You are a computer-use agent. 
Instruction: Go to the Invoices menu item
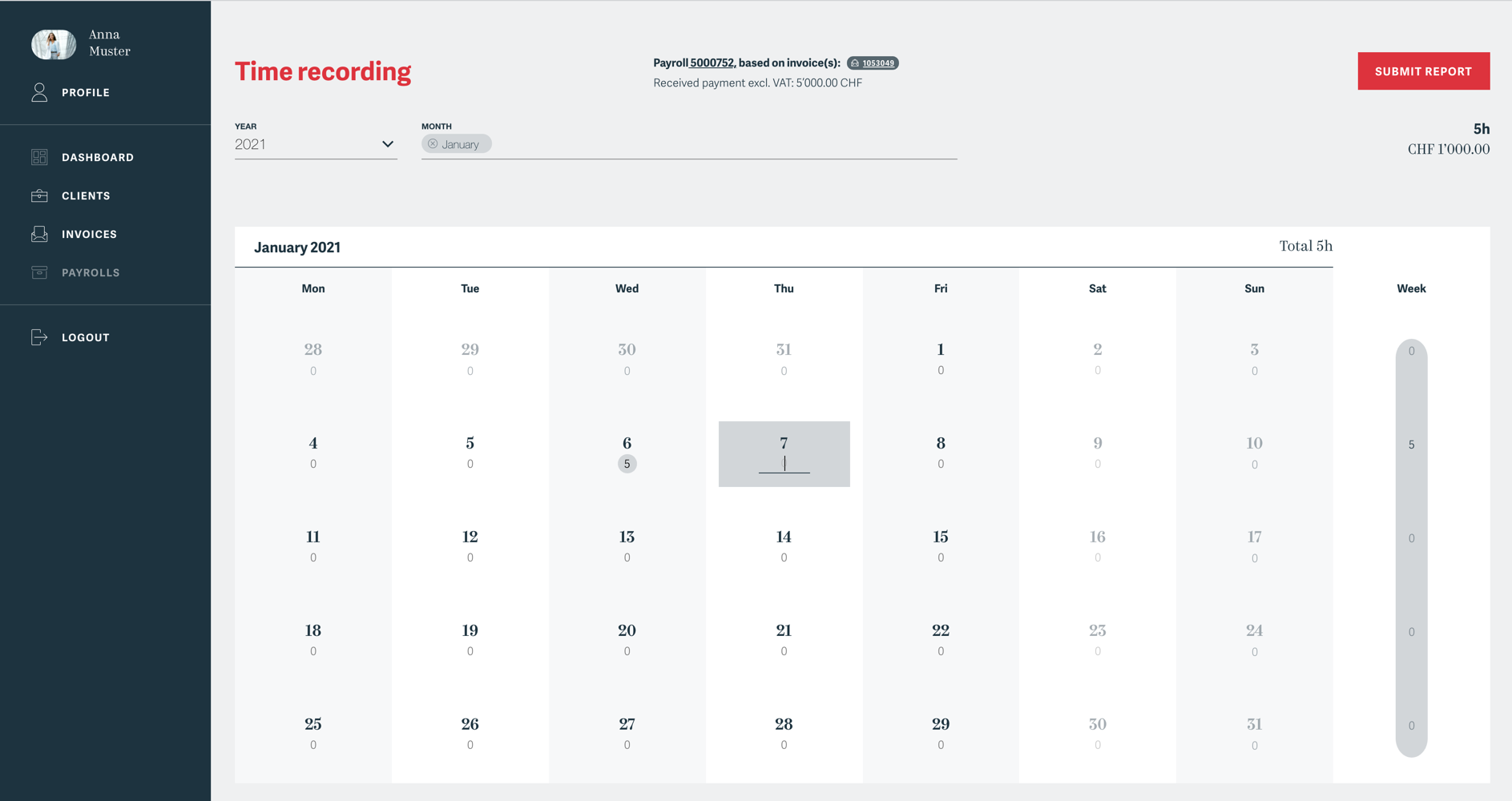click(x=89, y=234)
